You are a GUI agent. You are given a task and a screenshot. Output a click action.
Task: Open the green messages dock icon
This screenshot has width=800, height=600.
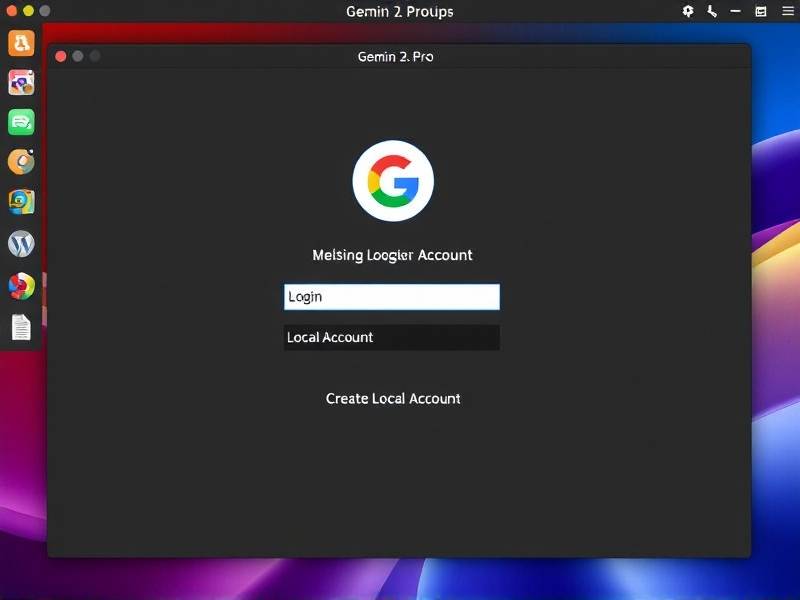21,122
